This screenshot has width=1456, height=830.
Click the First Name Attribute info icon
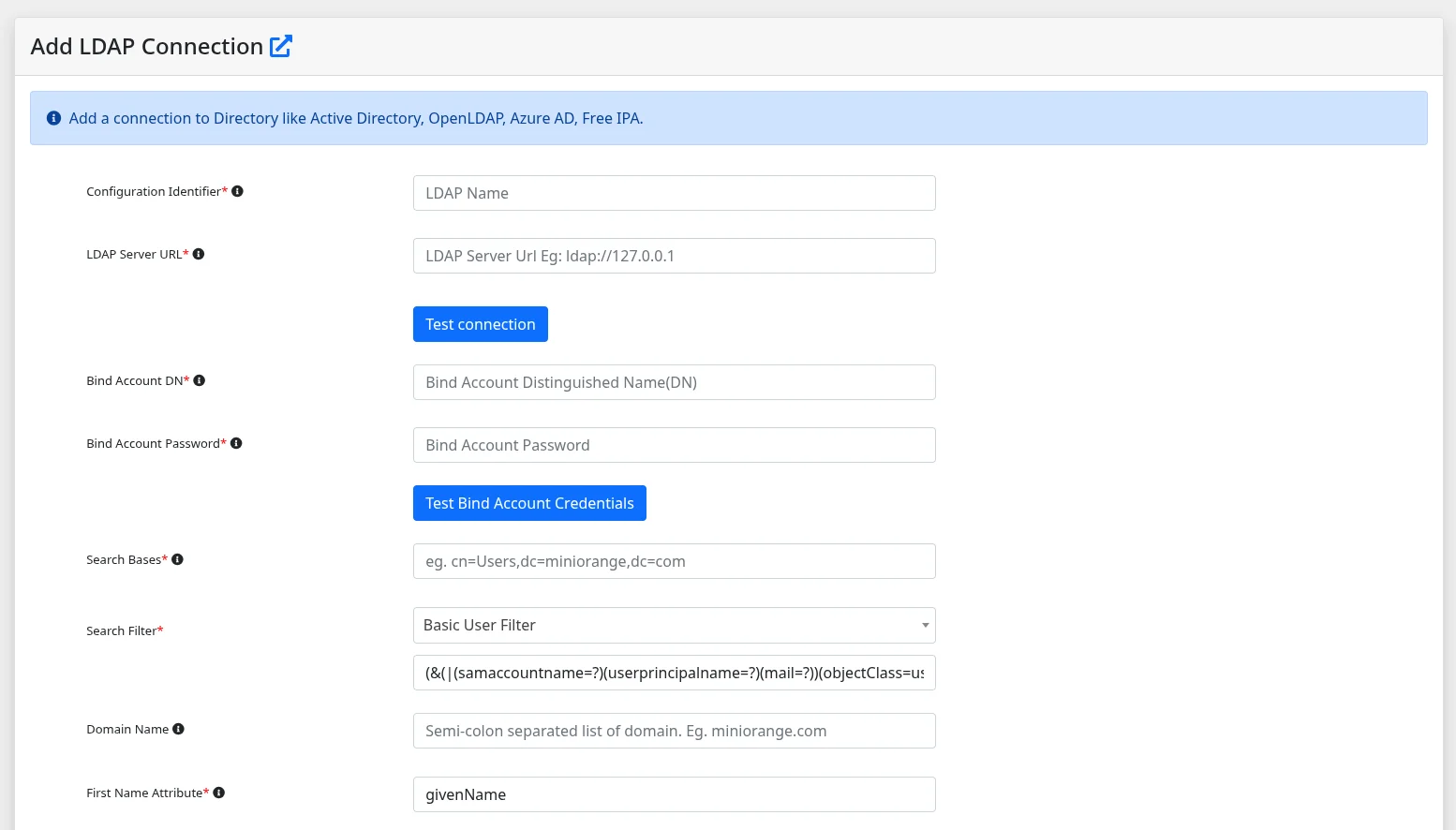218,792
